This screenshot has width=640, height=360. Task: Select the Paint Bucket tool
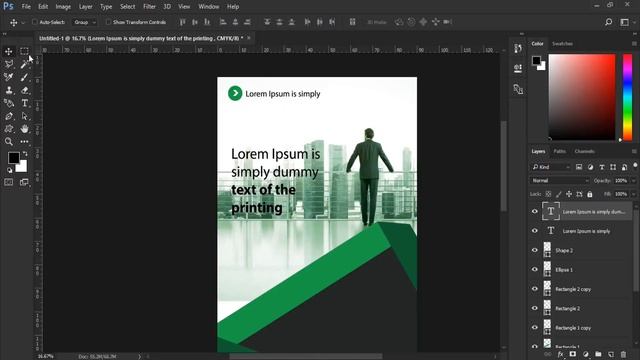point(8,103)
